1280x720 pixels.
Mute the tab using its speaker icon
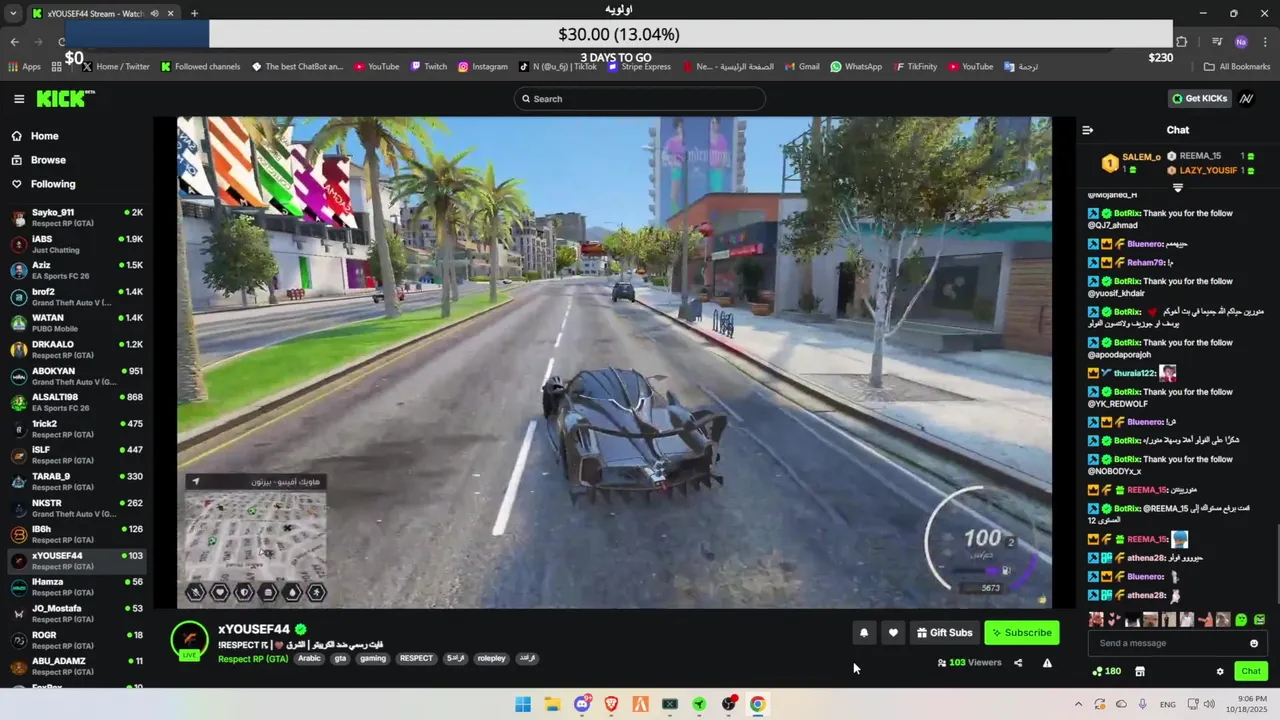tap(155, 14)
